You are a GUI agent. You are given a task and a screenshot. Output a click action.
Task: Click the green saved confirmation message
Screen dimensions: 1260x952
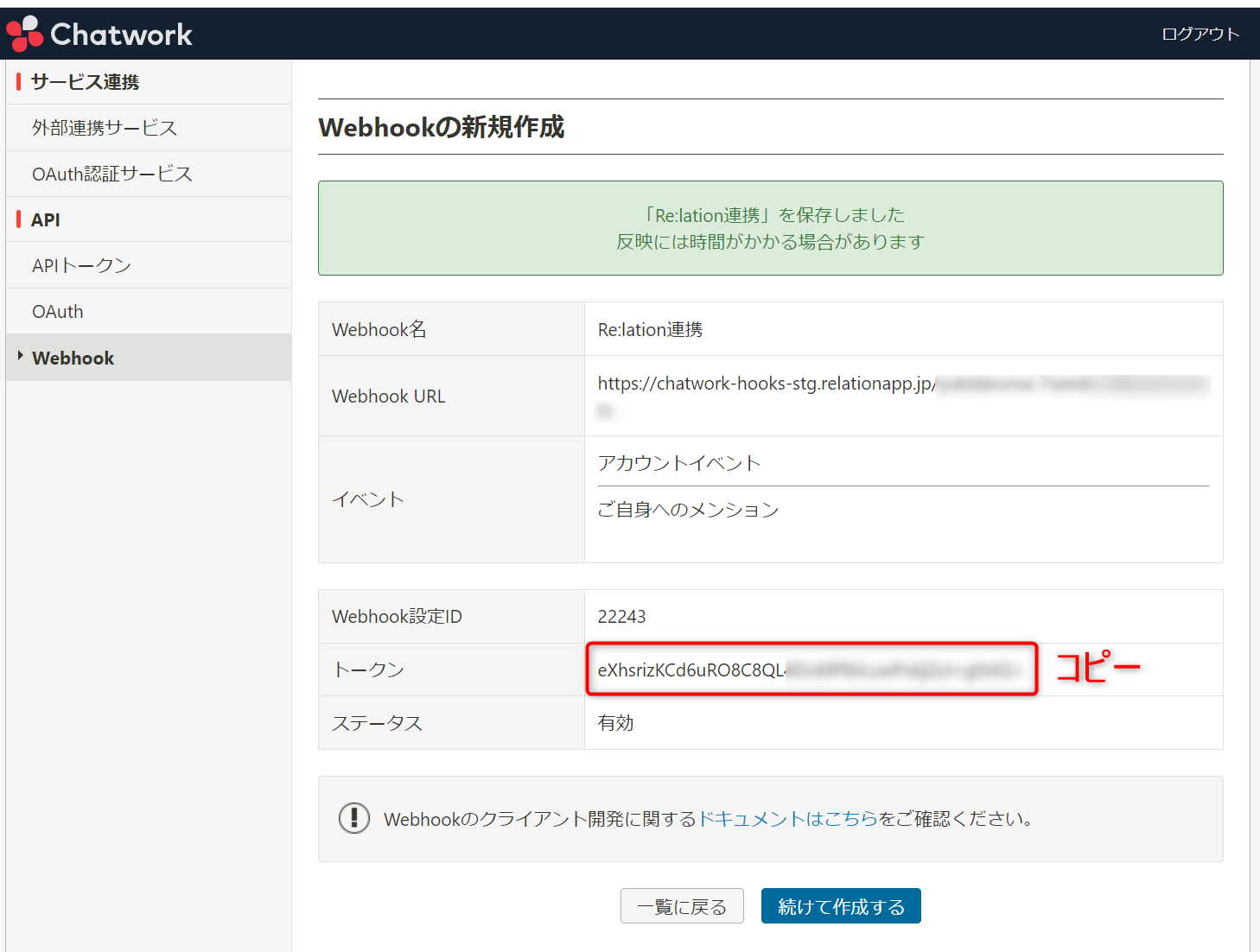pos(770,228)
